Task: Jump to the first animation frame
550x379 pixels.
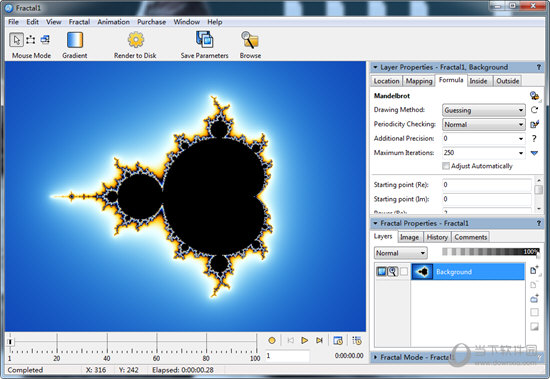Action: point(290,340)
